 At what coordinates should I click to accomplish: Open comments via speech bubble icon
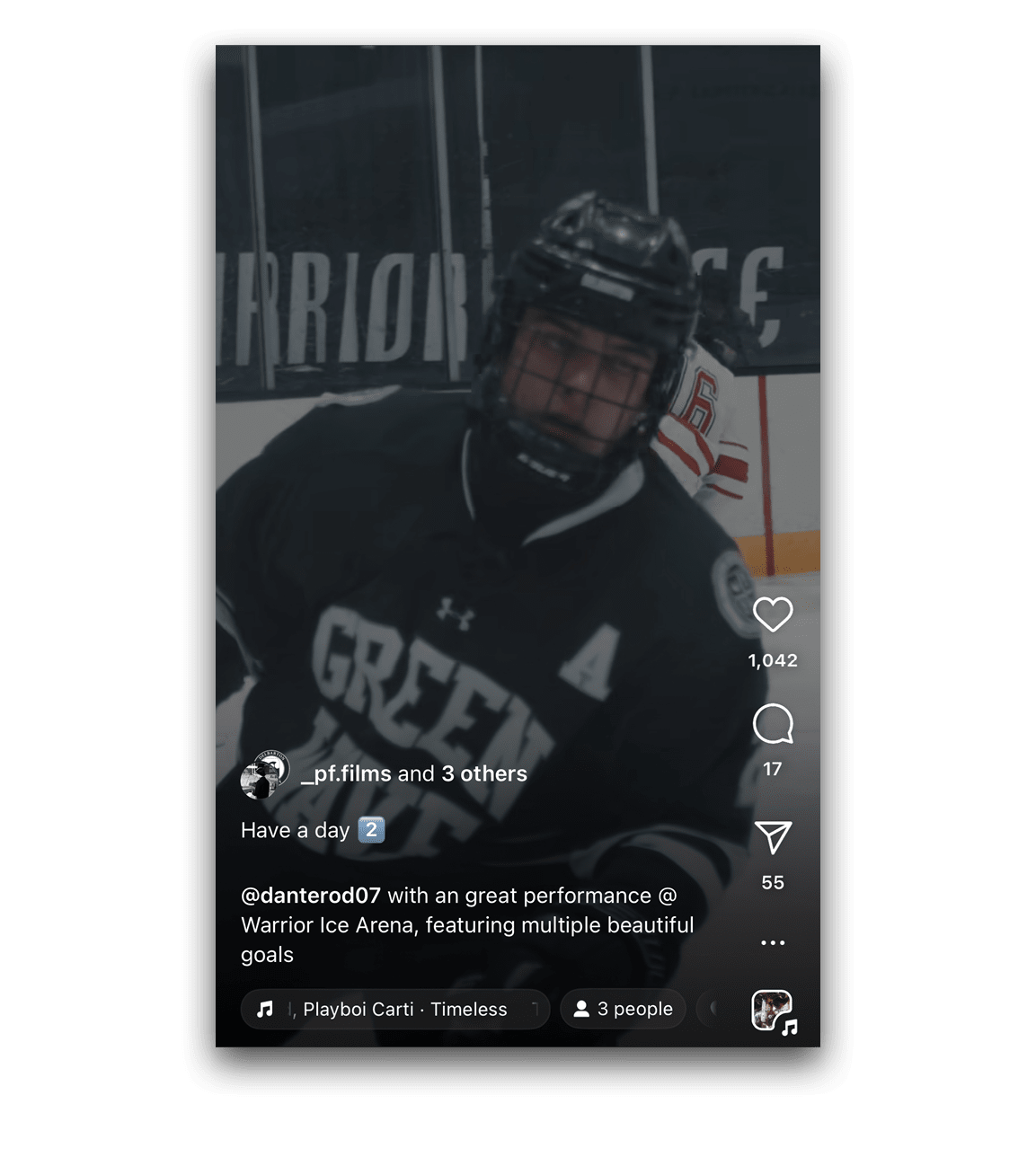click(772, 724)
